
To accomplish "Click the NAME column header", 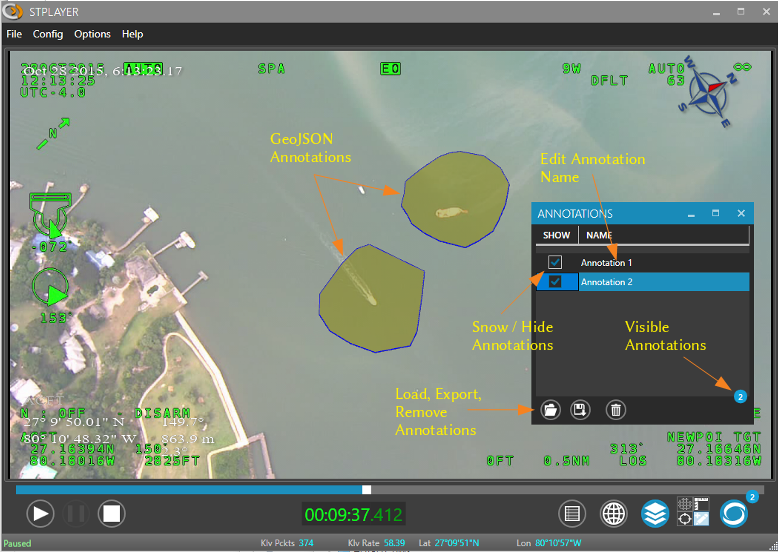I will point(599,235).
